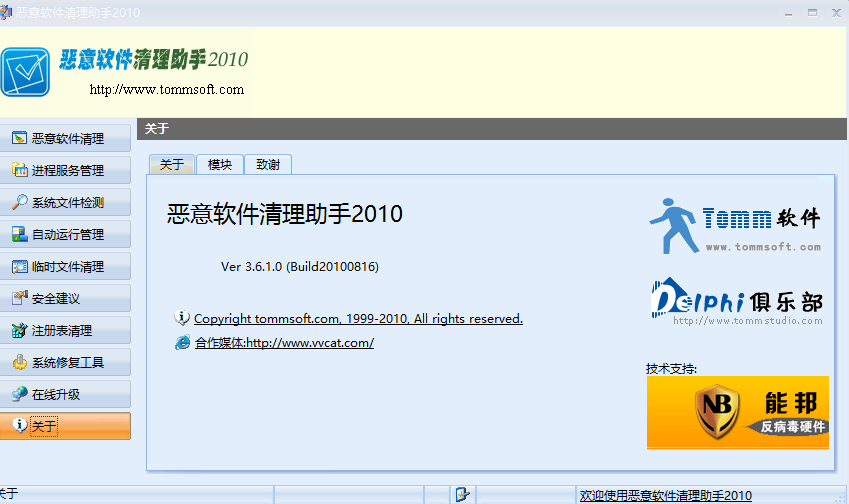Click the Delphi 俱乐部 logo
Screen dimensions: 849x504
737,301
